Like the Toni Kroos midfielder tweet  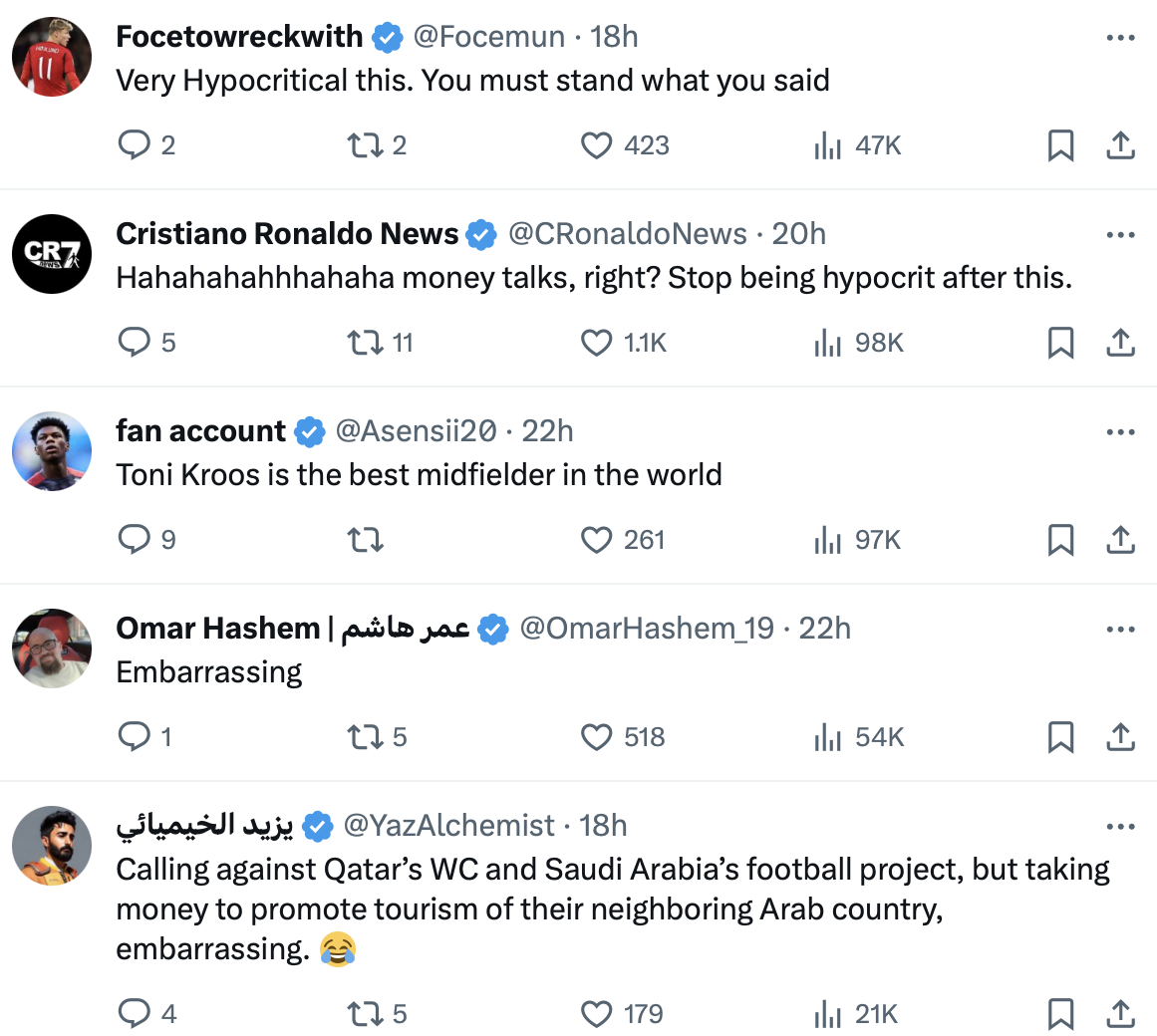[596, 540]
